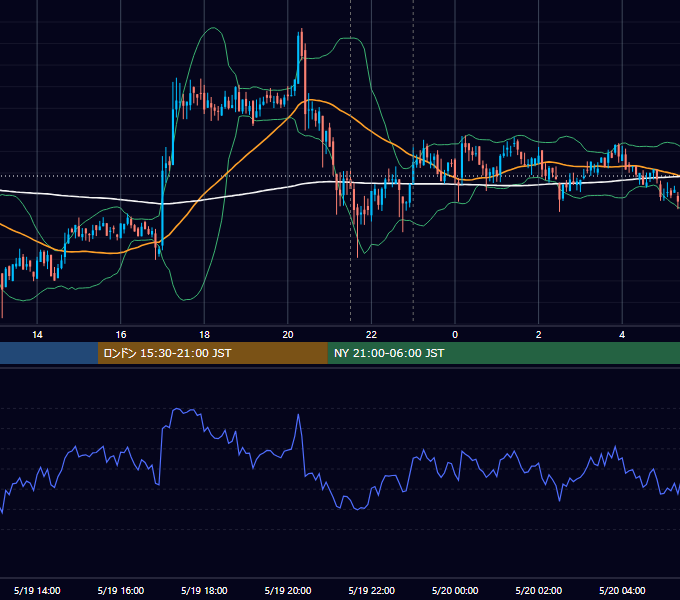This screenshot has height=600, width=680.
Task: Click the 5/19 22:00 date label
Action: coord(372,590)
